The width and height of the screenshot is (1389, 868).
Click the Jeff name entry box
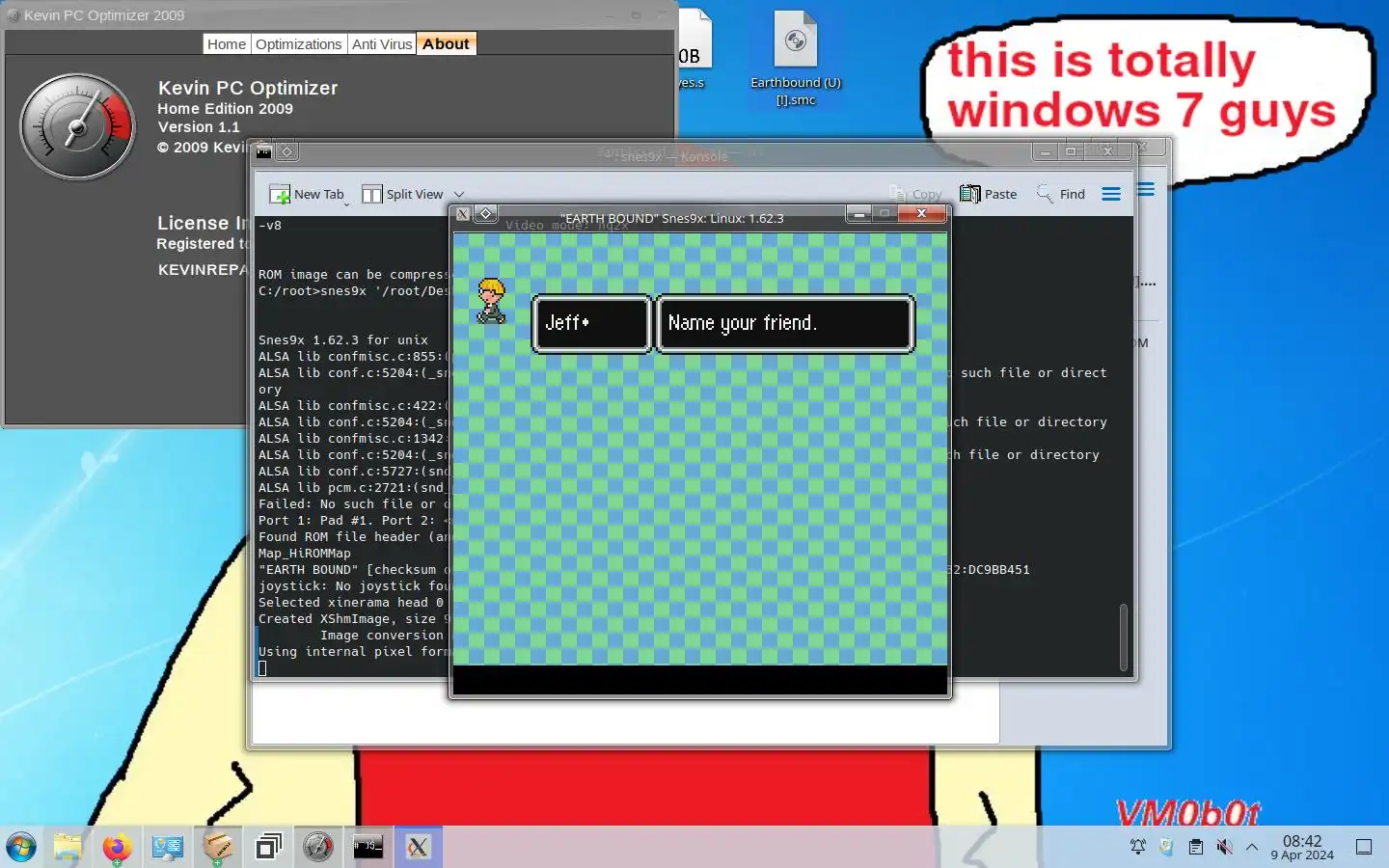coord(592,323)
